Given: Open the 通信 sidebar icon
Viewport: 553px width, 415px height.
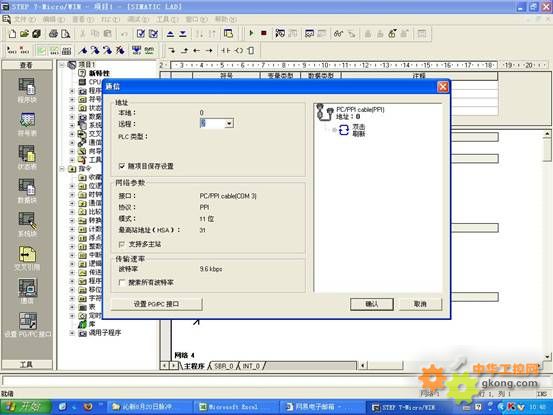Looking at the screenshot, I should [x=27, y=291].
